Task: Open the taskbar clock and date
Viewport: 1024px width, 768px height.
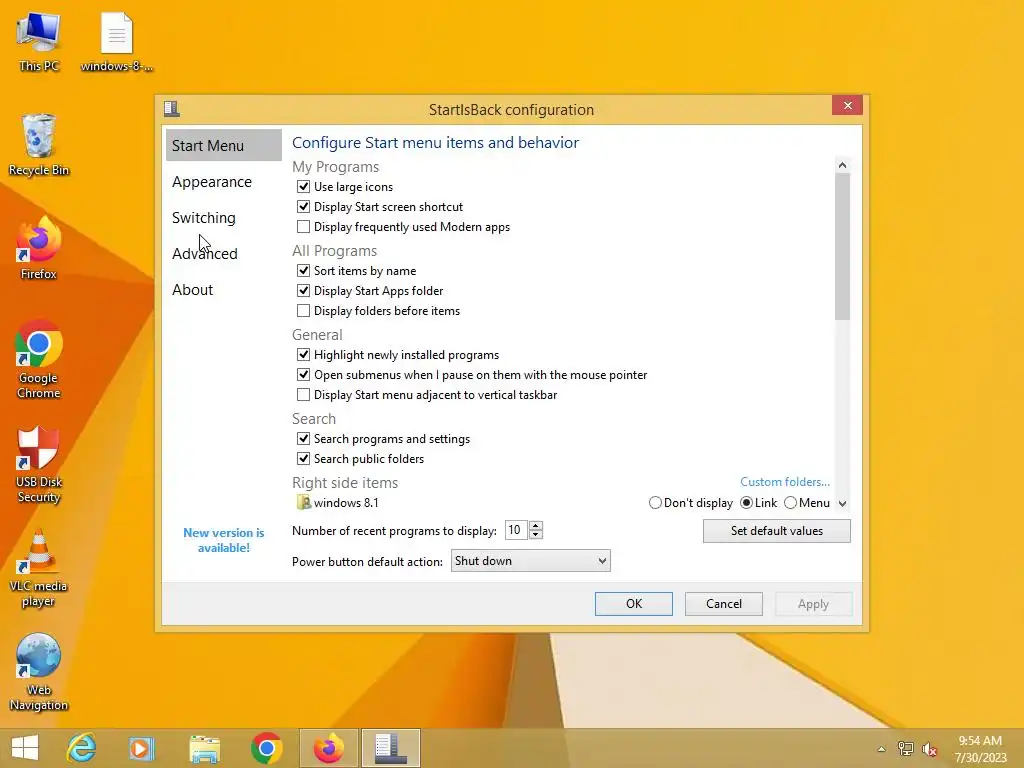Action: click(980, 748)
